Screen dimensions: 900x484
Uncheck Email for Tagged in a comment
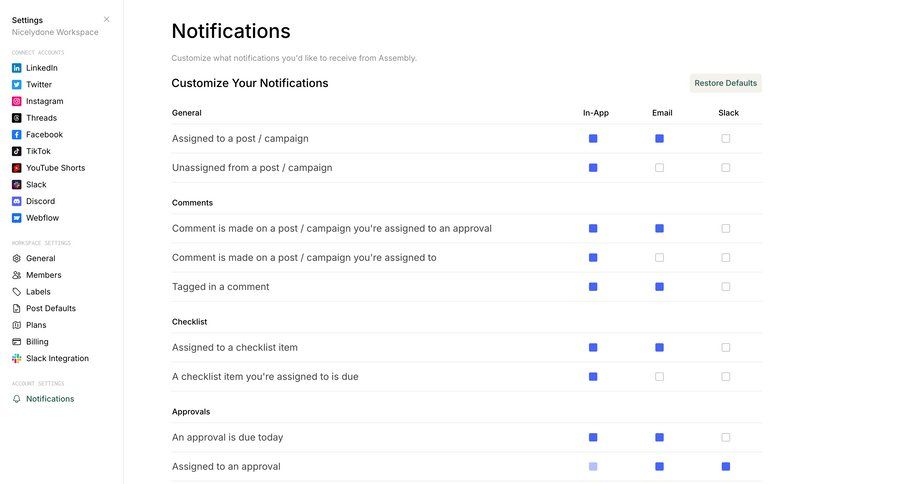pos(660,286)
